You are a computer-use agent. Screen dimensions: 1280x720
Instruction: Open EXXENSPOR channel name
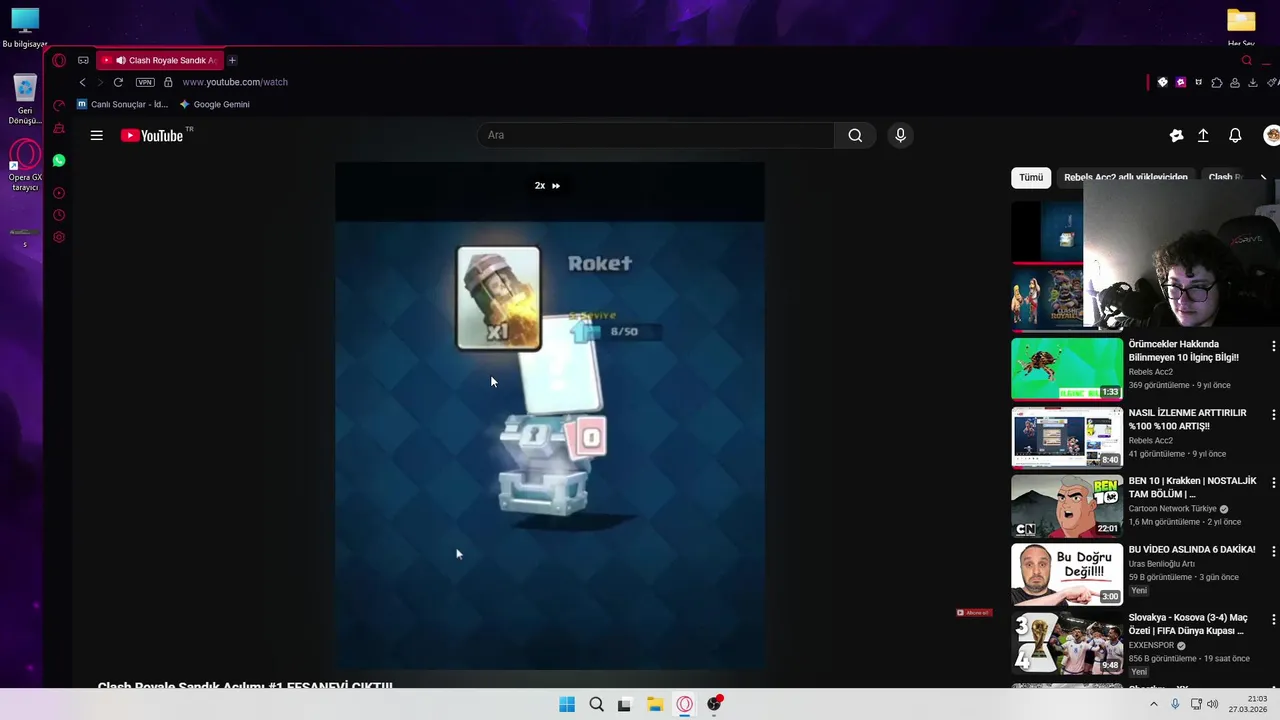click(x=1151, y=645)
